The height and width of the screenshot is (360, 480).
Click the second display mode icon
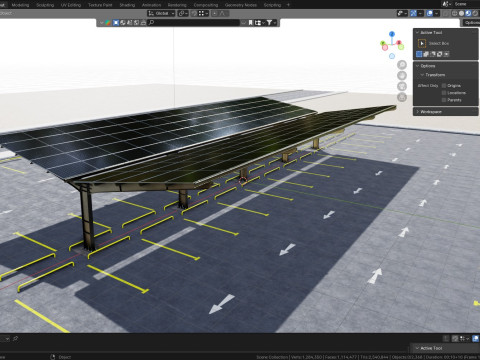pyautogui.click(x=123, y=23)
